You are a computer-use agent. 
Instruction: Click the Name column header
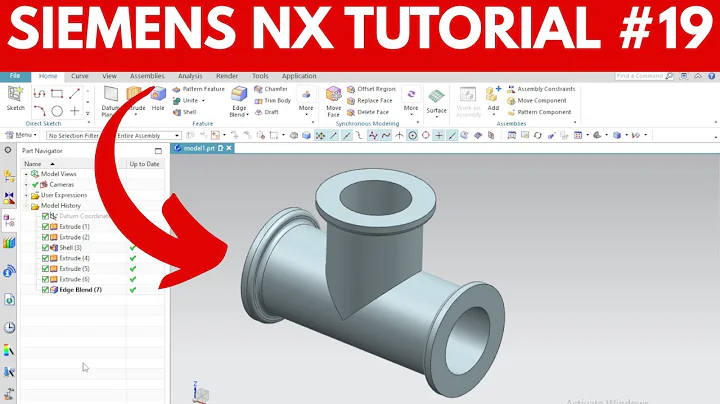[x=73, y=164]
